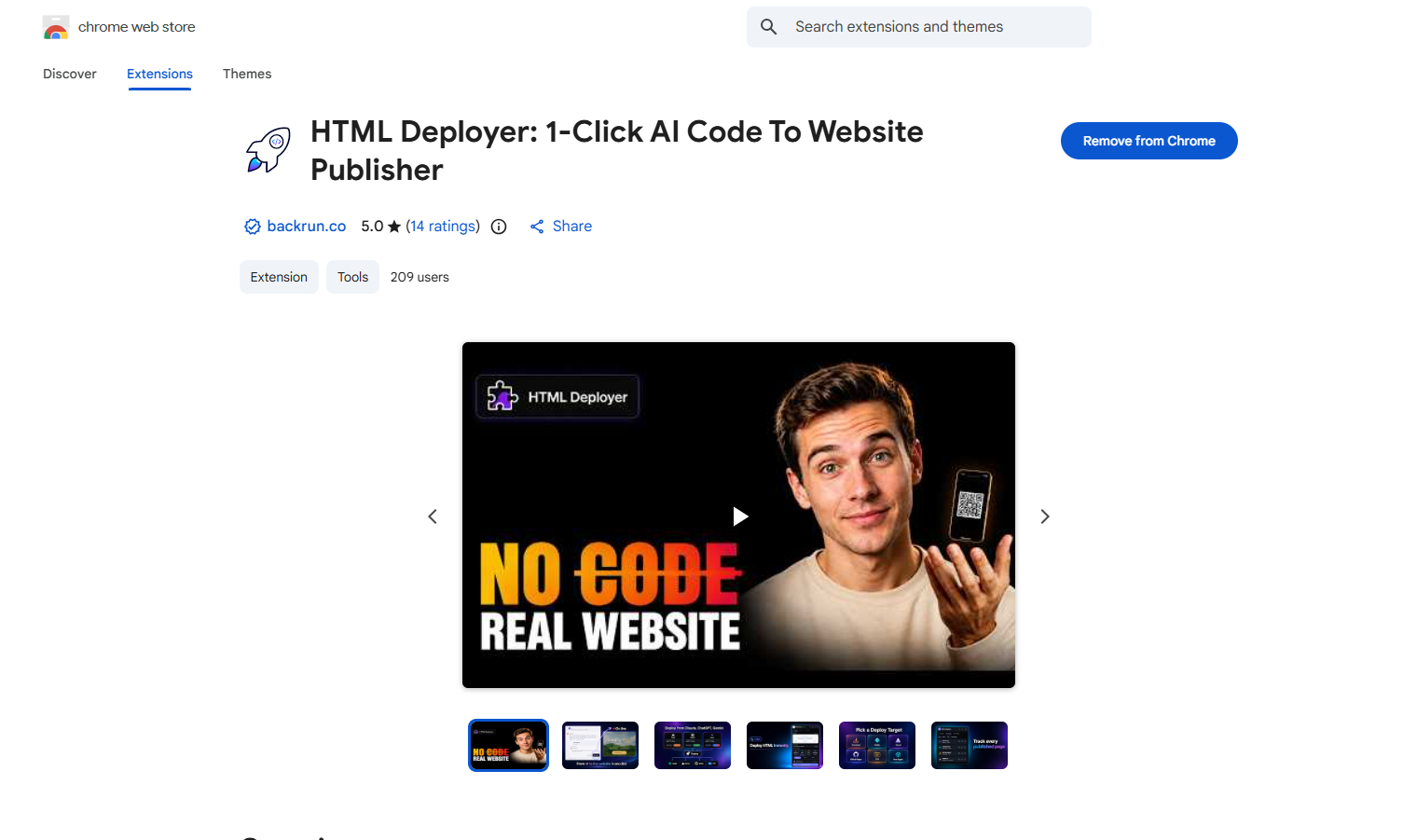Click the verified badge beside backrun.co
This screenshot has height=840, width=1417.
(x=252, y=227)
